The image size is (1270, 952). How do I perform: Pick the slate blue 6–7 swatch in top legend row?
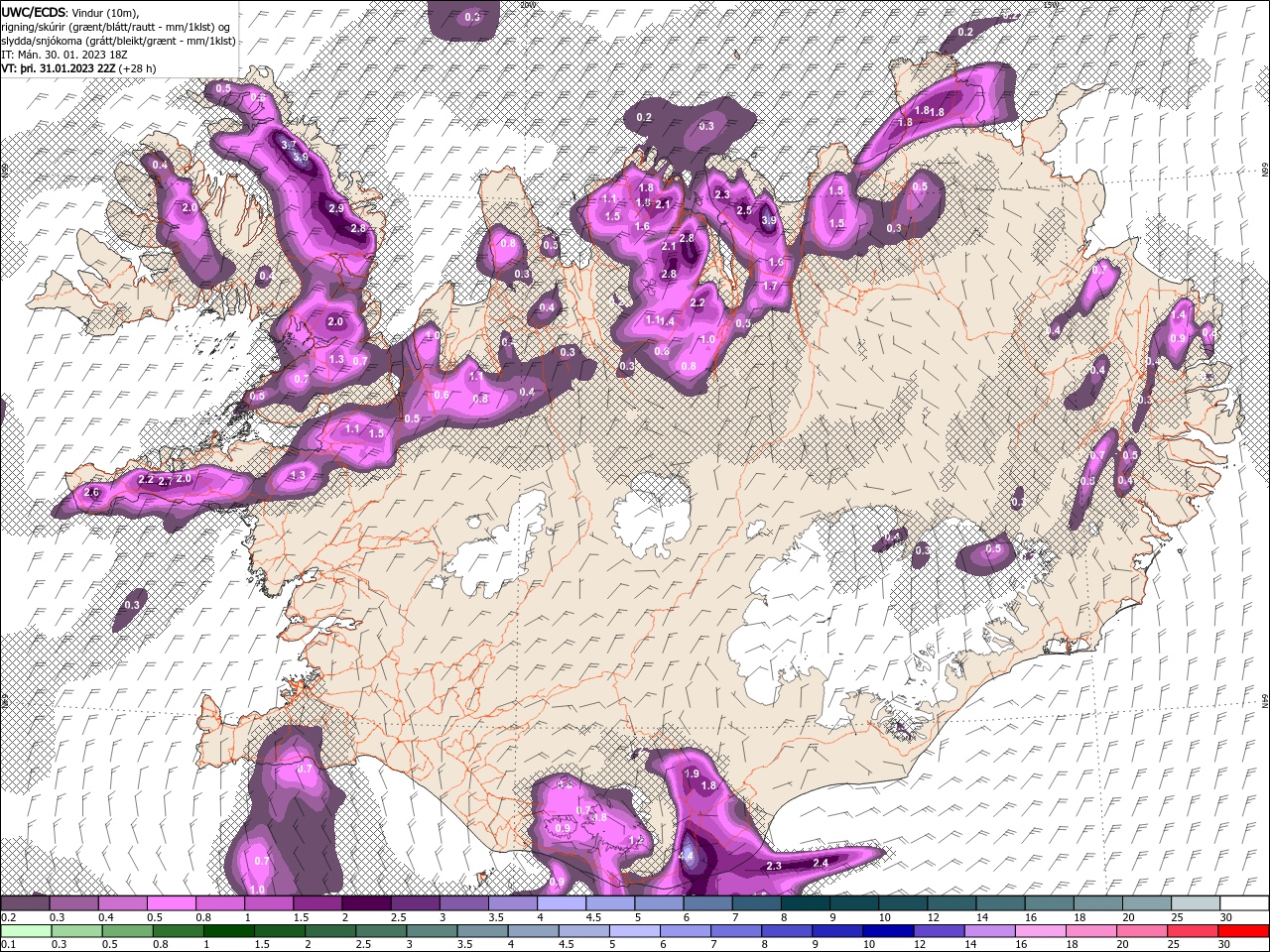(707, 903)
